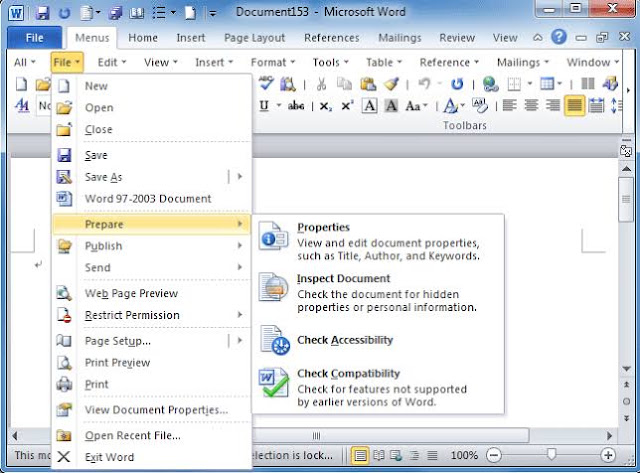Toggle Align Text Left
This screenshot has height=473, width=640.
click(509, 106)
